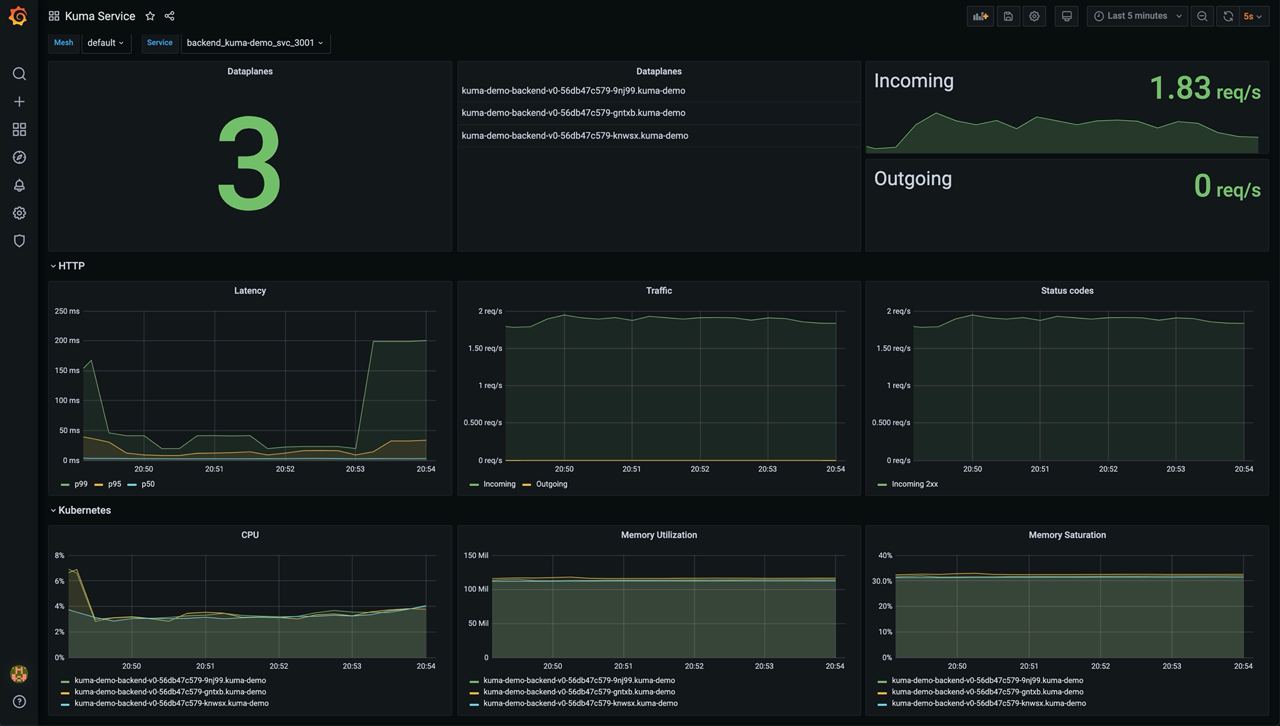Click the user avatar at bottom left
The image size is (1280, 726).
(x=17, y=673)
